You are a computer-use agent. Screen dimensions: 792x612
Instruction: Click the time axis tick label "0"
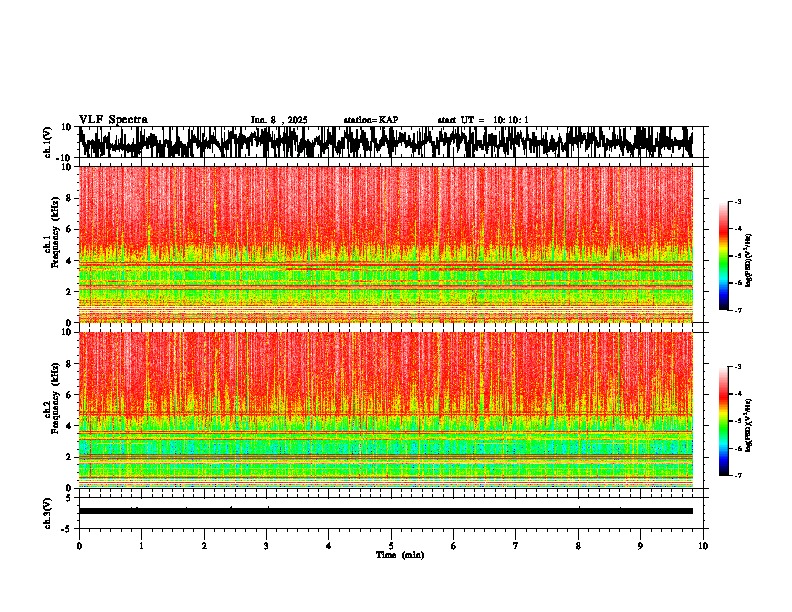79,546
